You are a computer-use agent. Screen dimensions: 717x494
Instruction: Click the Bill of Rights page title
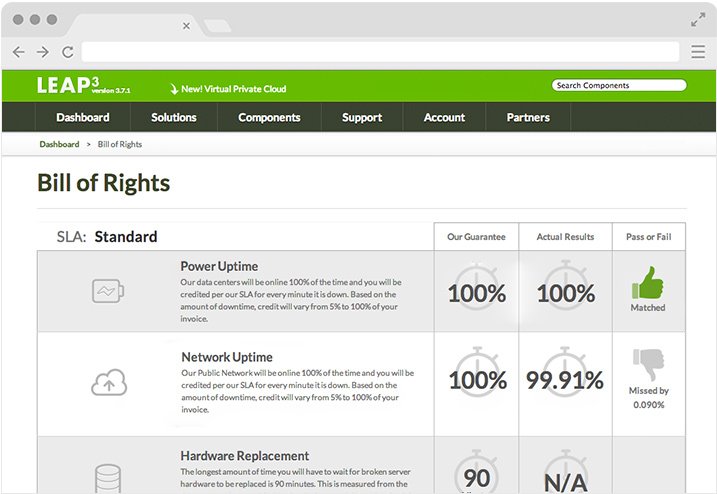[103, 183]
